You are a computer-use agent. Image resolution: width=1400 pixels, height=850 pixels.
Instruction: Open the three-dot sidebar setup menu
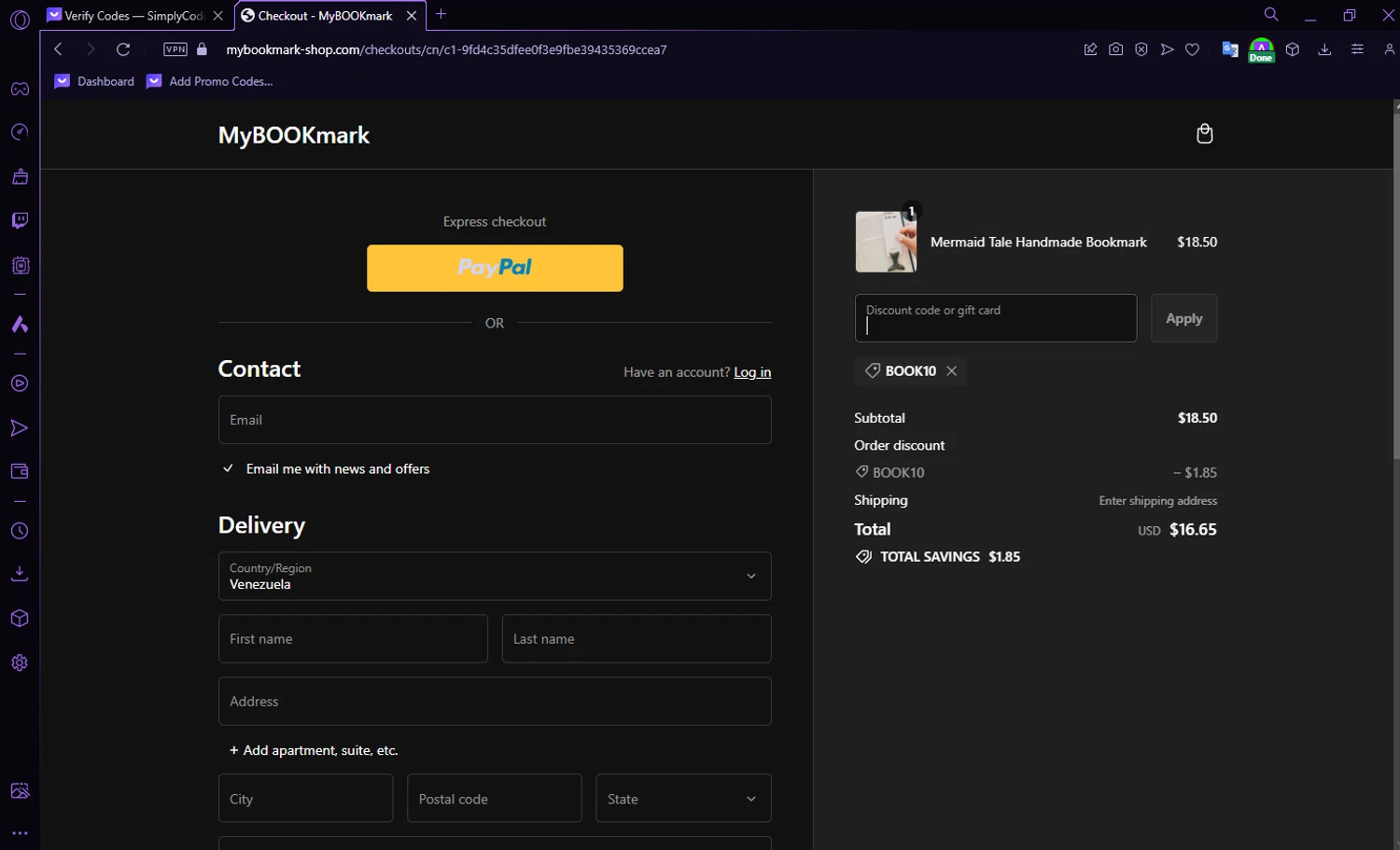click(x=20, y=833)
